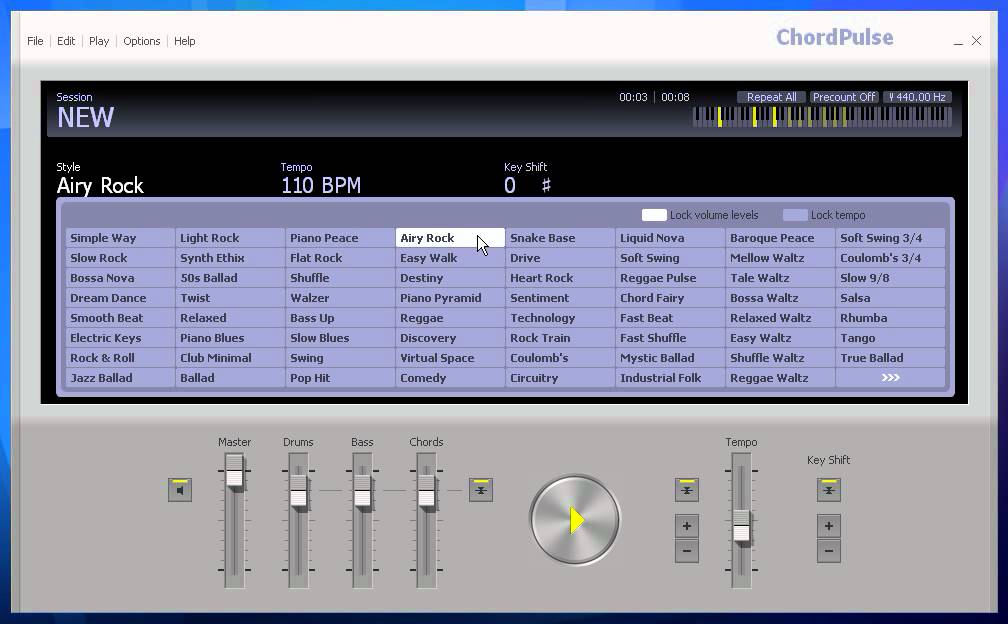Choose the Reggae Waltz style
1008x624 pixels.
pos(780,378)
